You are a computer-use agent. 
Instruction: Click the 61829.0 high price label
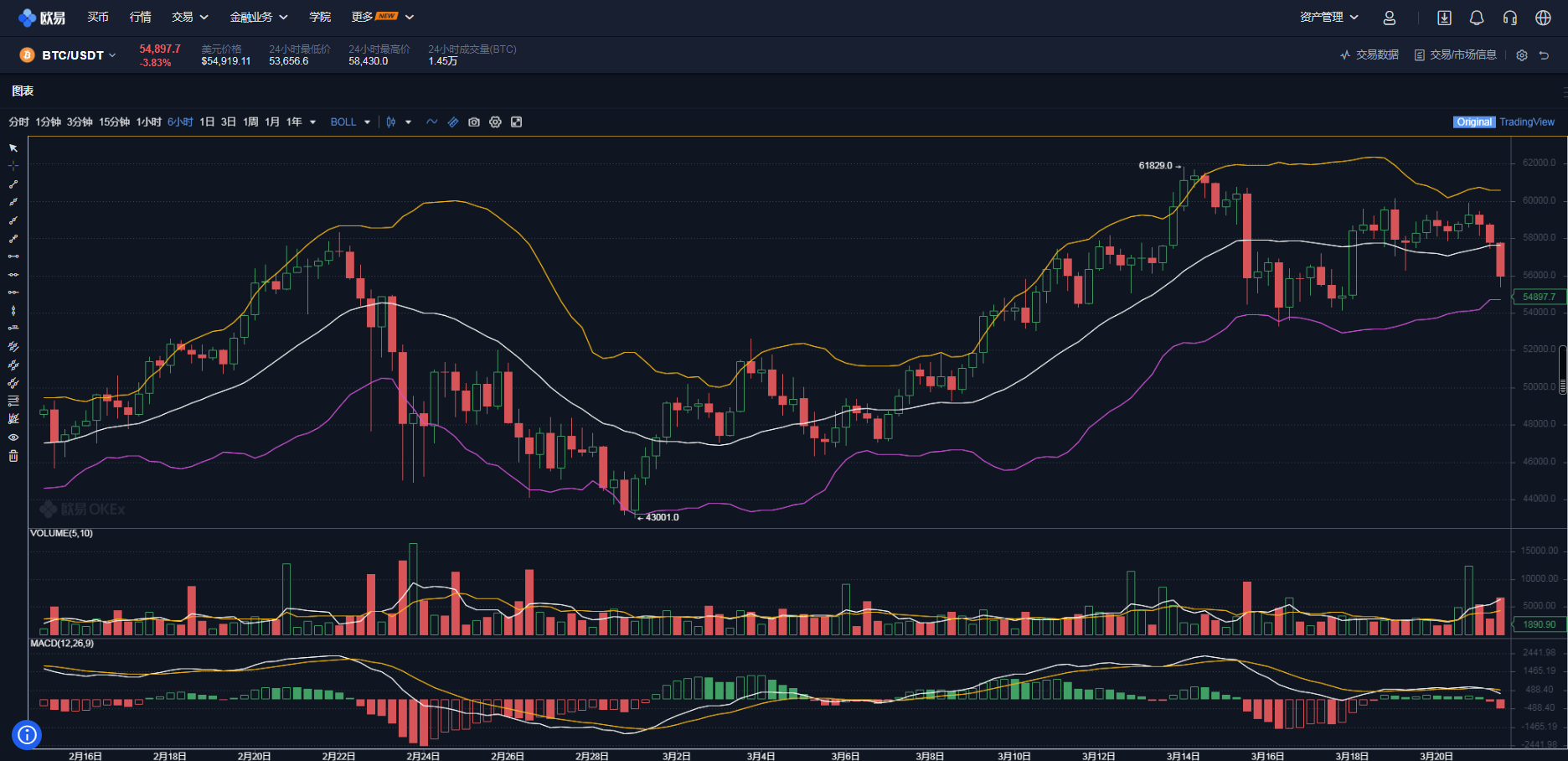(1155, 166)
